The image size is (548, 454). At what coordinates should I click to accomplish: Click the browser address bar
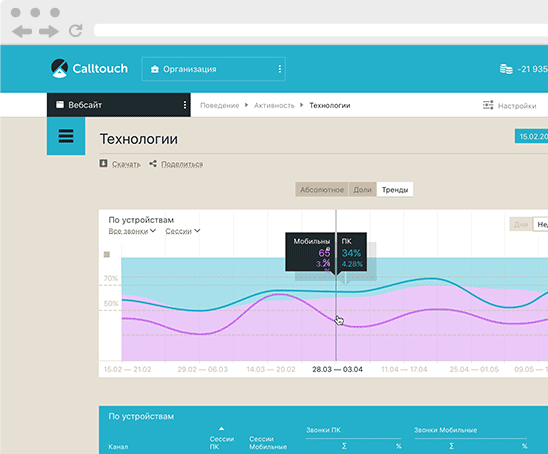pyautogui.click(x=321, y=30)
